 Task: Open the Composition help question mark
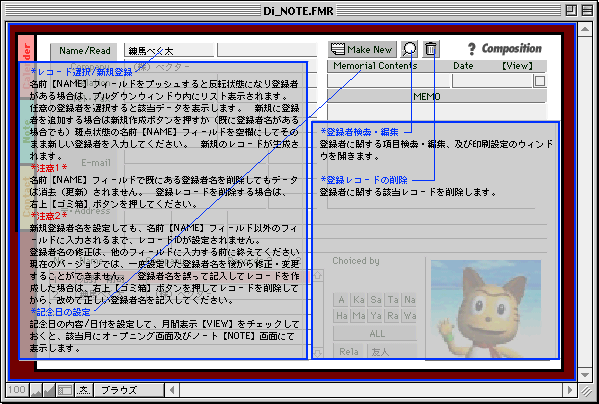(471, 49)
